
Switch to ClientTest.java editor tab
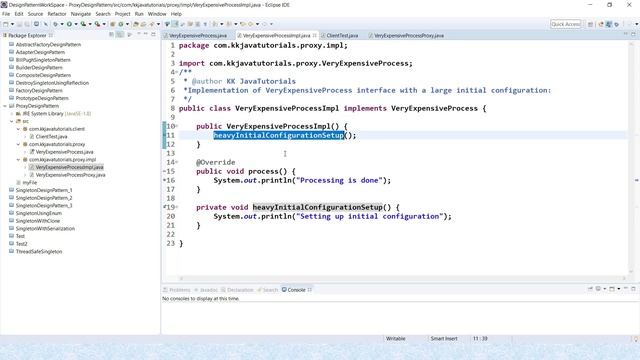click(342, 36)
